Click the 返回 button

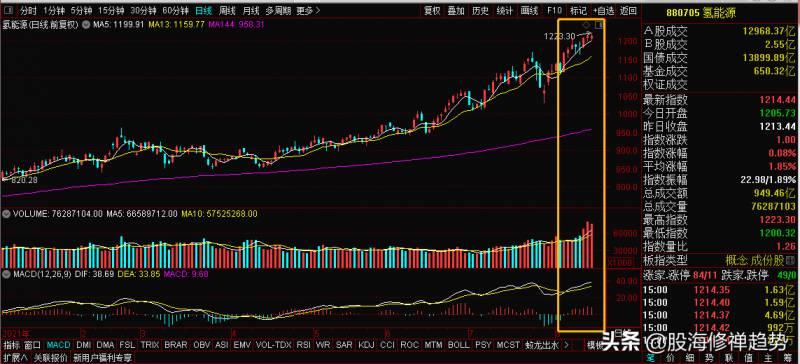coord(628,10)
